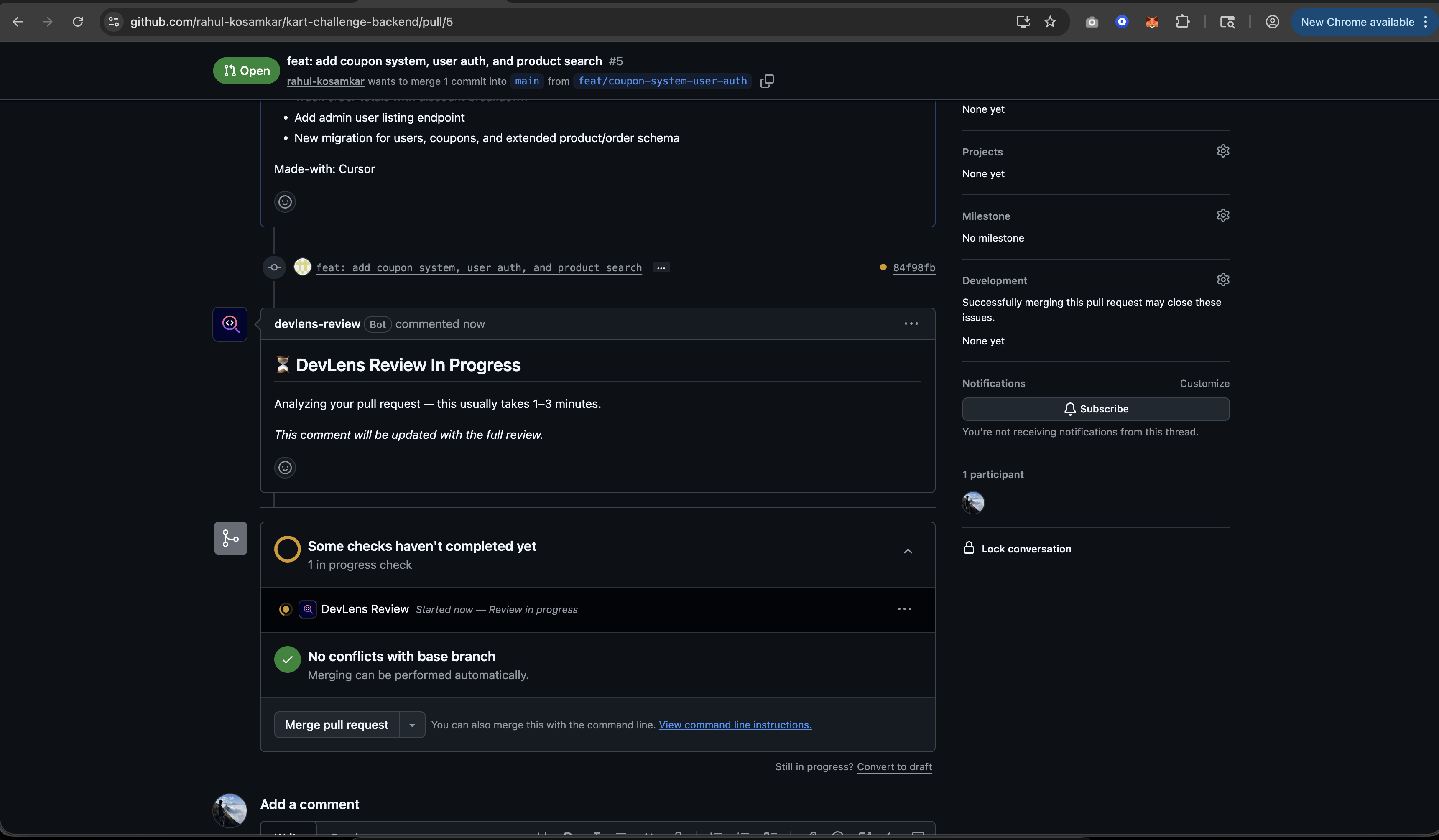Click the "1 participant" label

click(993, 474)
